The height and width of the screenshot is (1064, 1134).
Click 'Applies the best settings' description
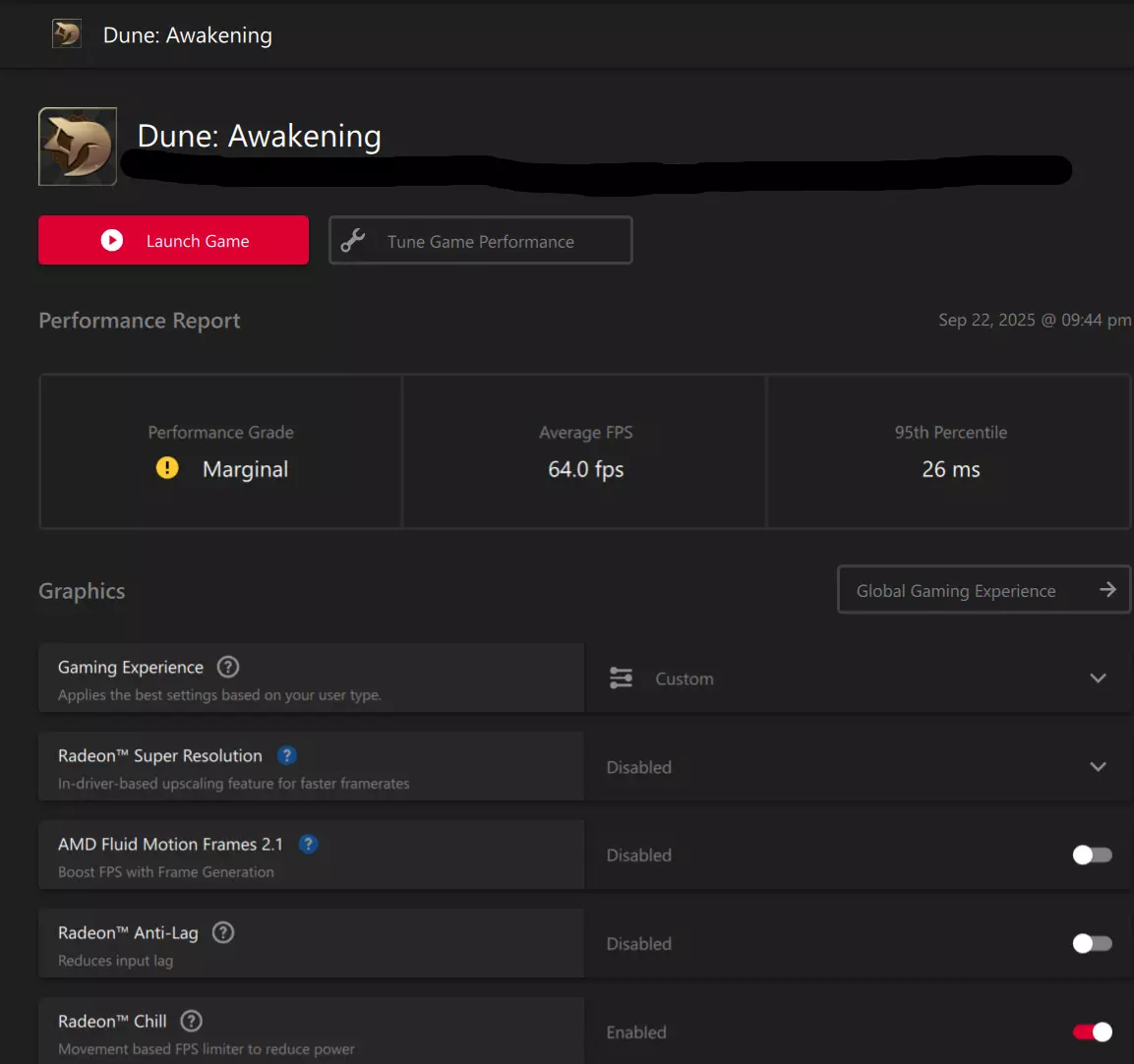[220, 695]
